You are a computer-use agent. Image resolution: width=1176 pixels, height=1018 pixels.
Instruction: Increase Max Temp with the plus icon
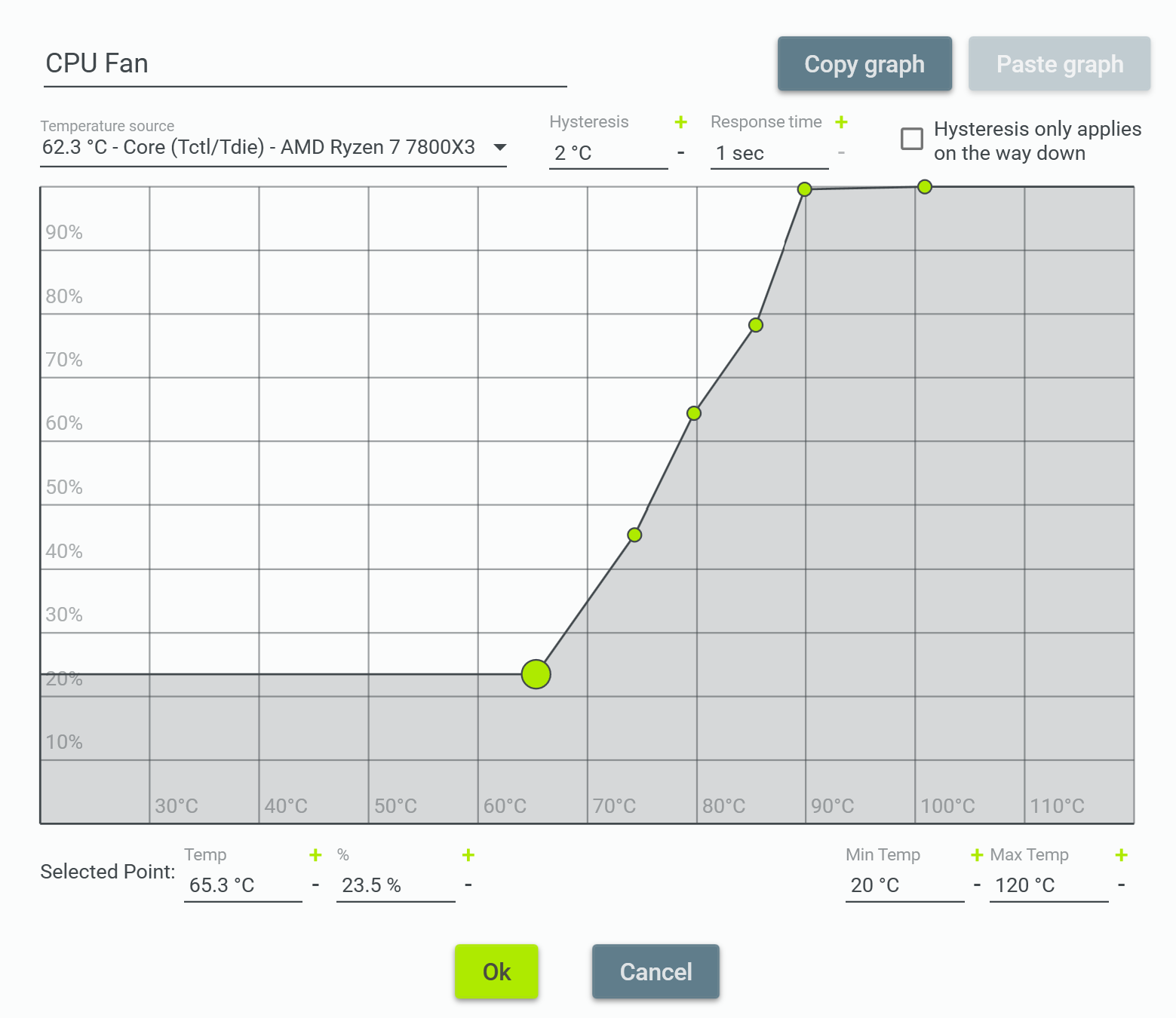click(1122, 855)
